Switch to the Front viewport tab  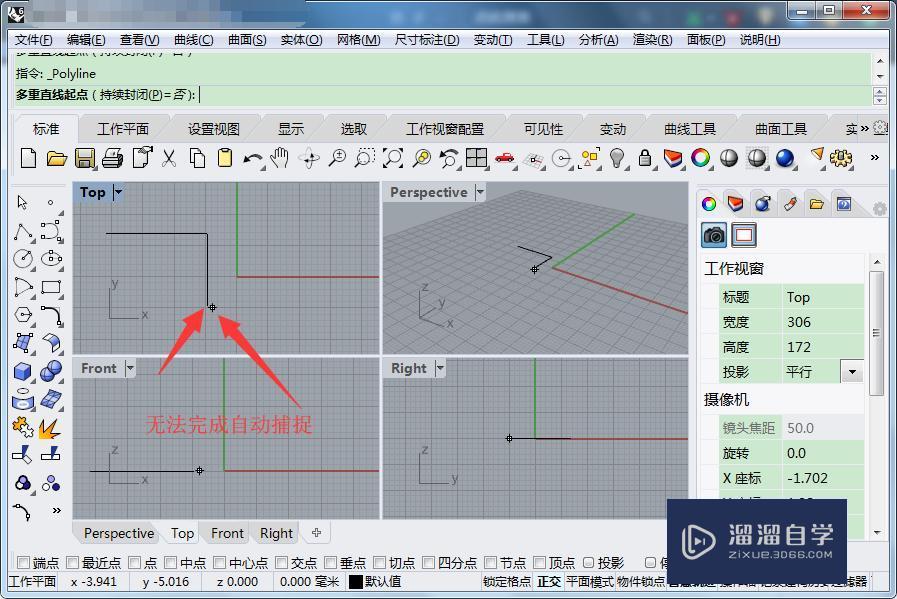coord(227,533)
